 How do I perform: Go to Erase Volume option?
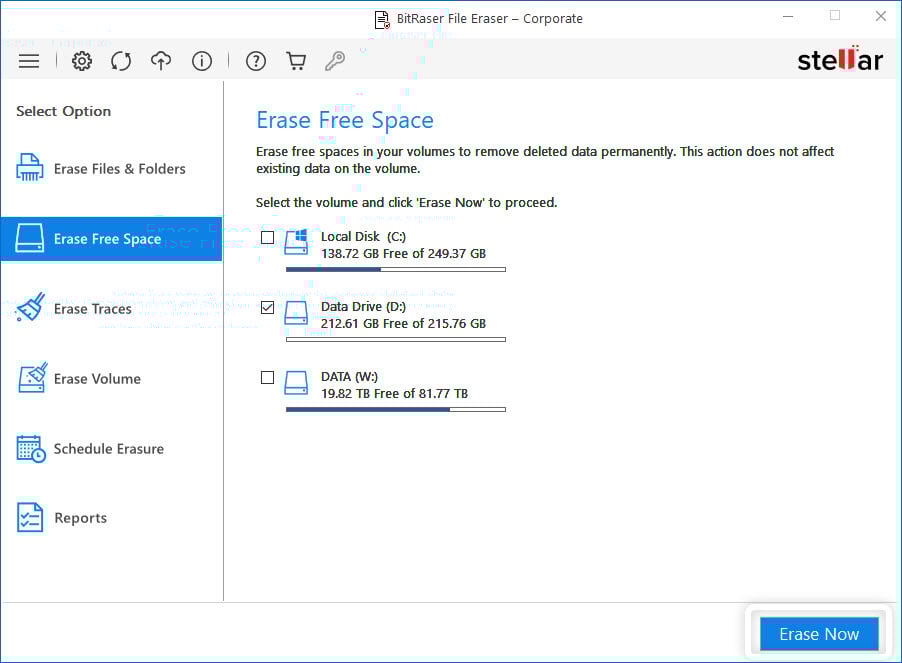pos(111,378)
